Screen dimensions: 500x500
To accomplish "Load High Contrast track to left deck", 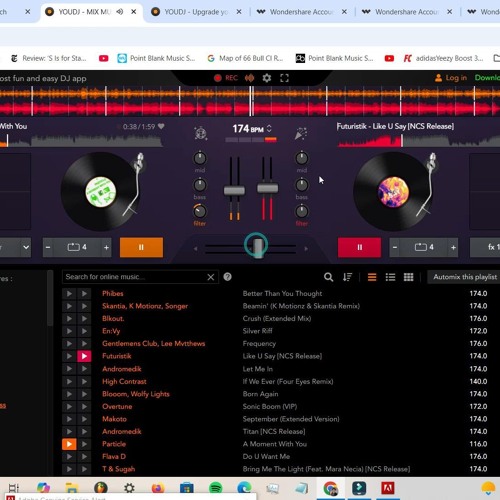I will click(69, 381).
